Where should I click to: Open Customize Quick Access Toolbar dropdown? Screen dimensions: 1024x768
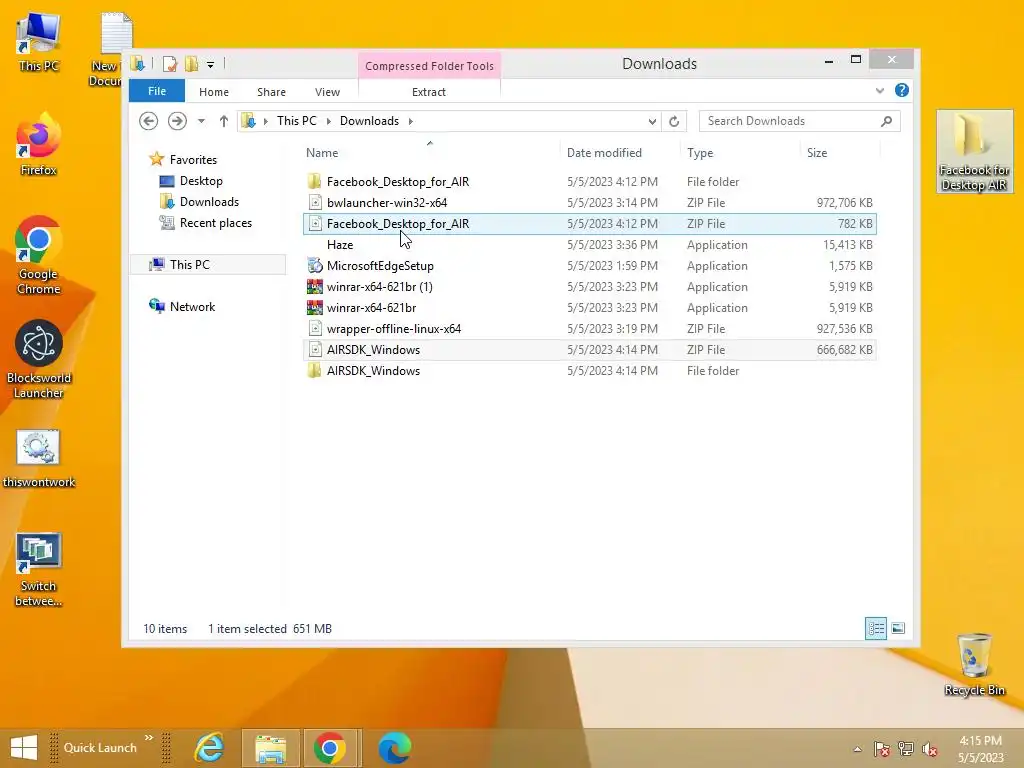[x=210, y=65]
